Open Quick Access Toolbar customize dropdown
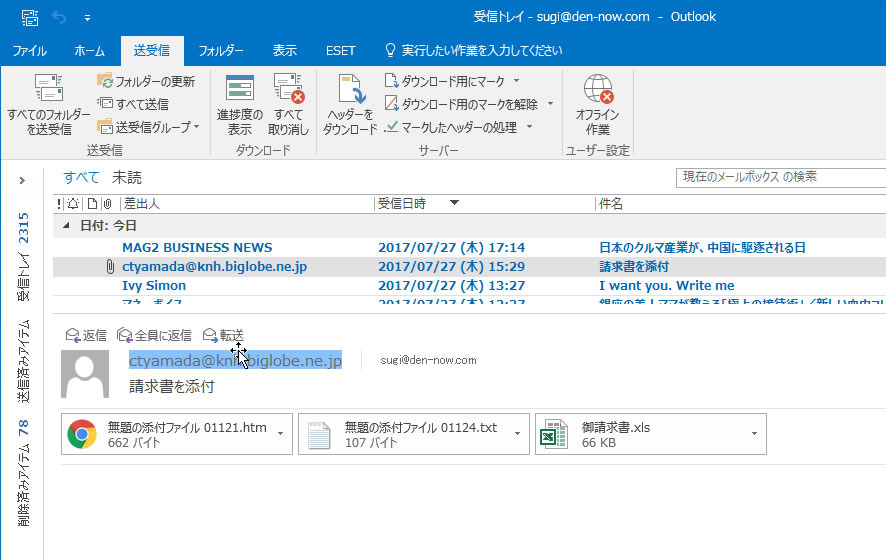Viewport: 886px width, 560px height. pos(87,18)
